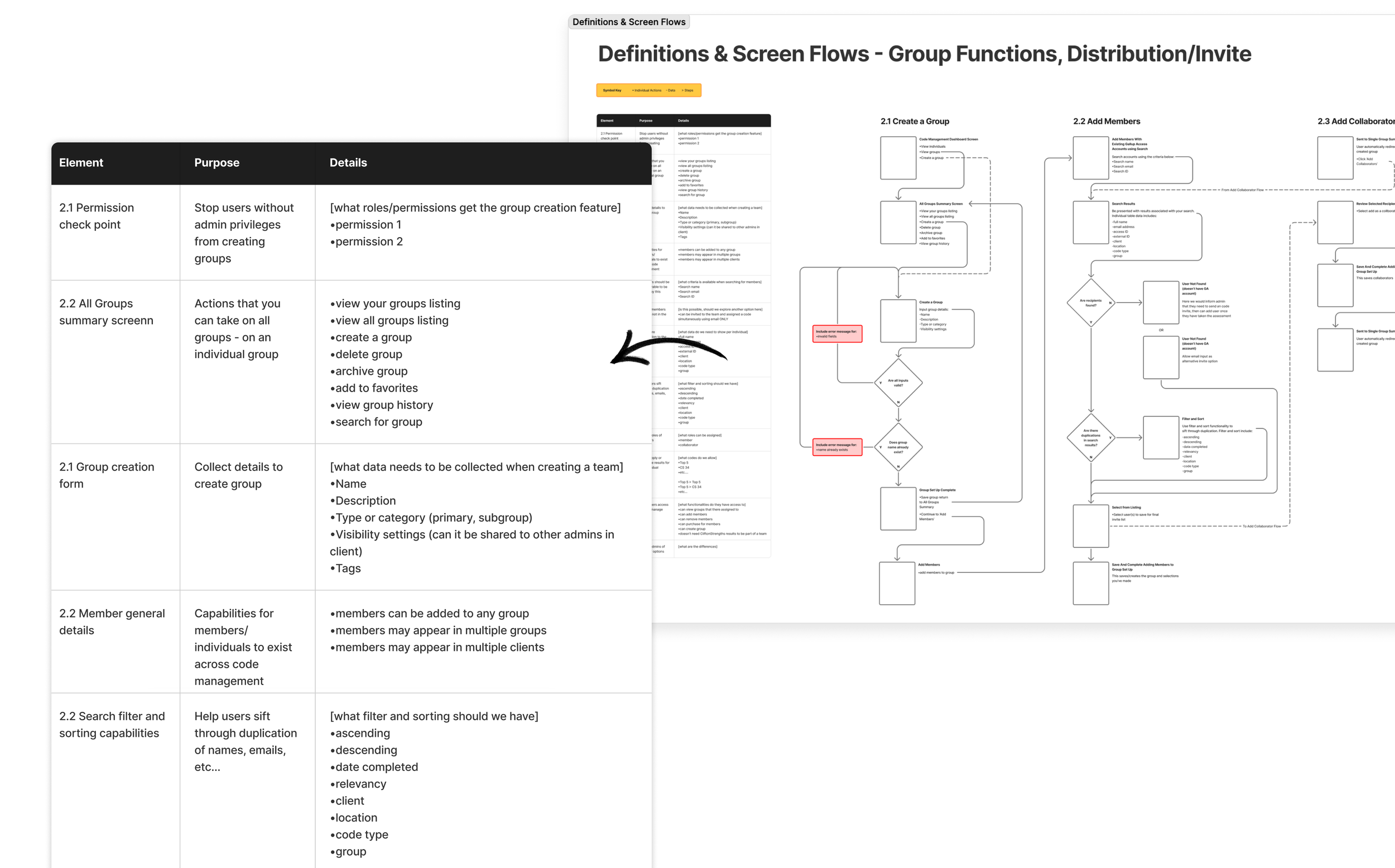
Task: Click the All Groups Summary Screen placeholder box
Action: (898, 222)
